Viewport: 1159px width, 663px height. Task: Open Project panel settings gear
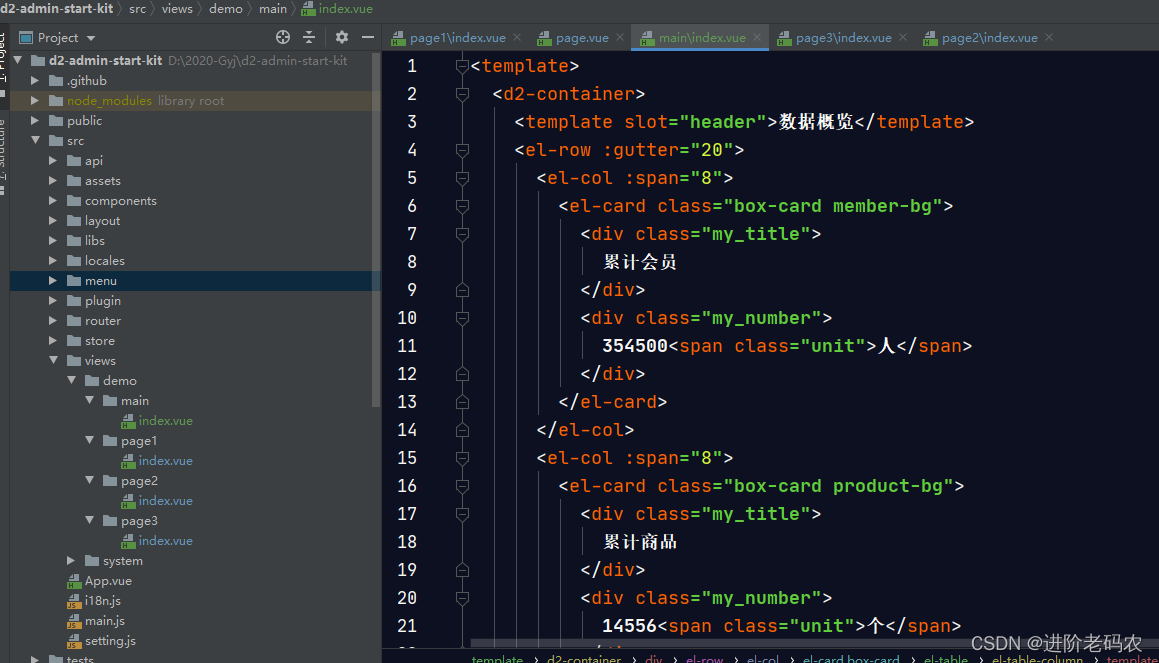tap(341, 37)
